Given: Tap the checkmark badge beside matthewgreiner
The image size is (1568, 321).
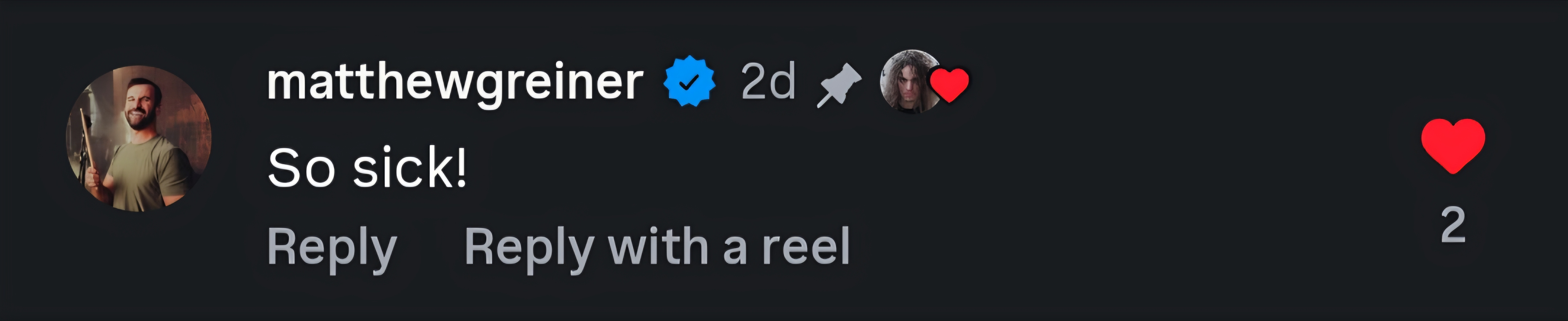Looking at the screenshot, I should coord(689,81).
